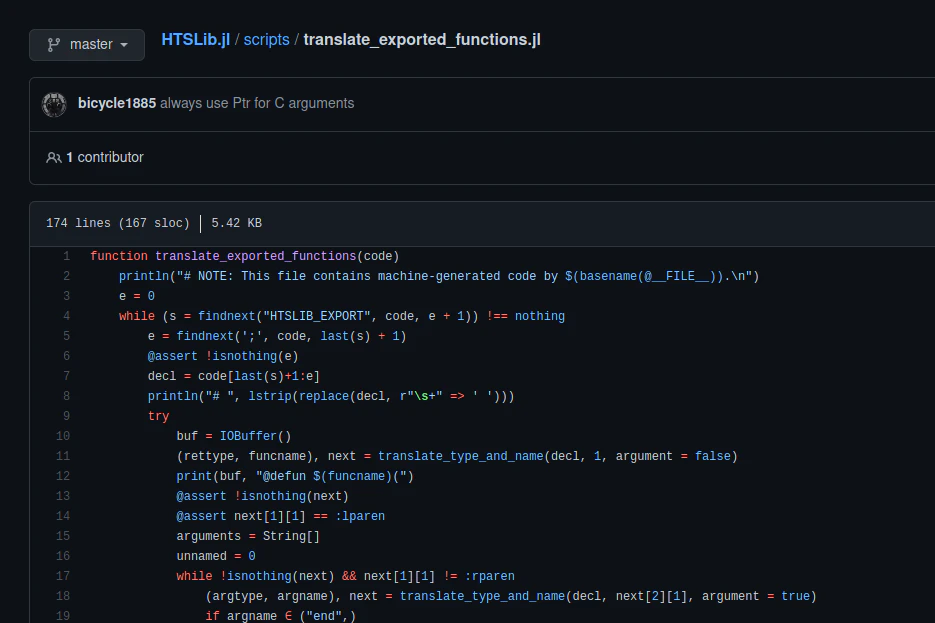Click line number 10 in the gutter
This screenshot has width=935, height=623.
(x=63, y=436)
